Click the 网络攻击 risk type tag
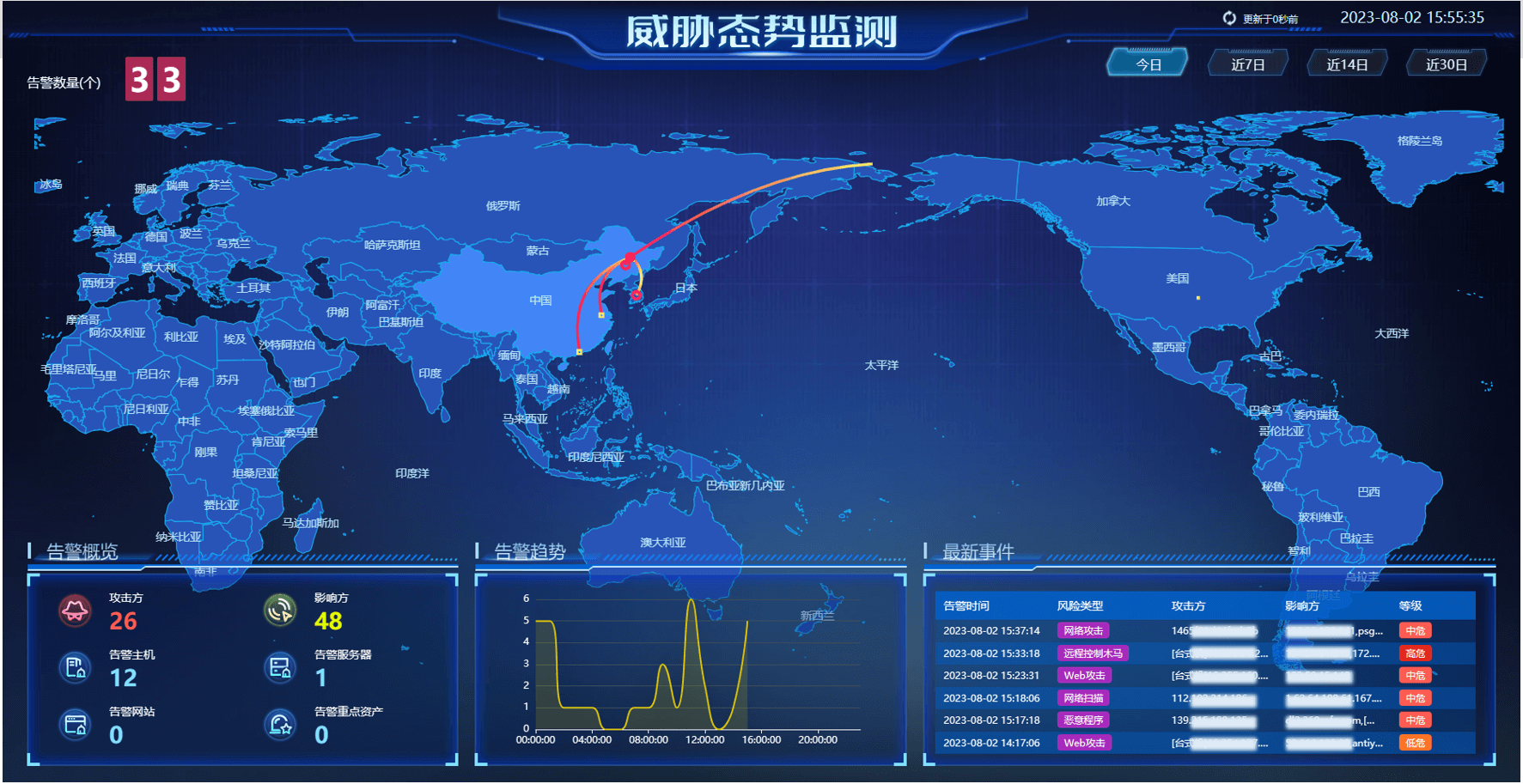This screenshot has width=1523, height=784. point(1082,630)
